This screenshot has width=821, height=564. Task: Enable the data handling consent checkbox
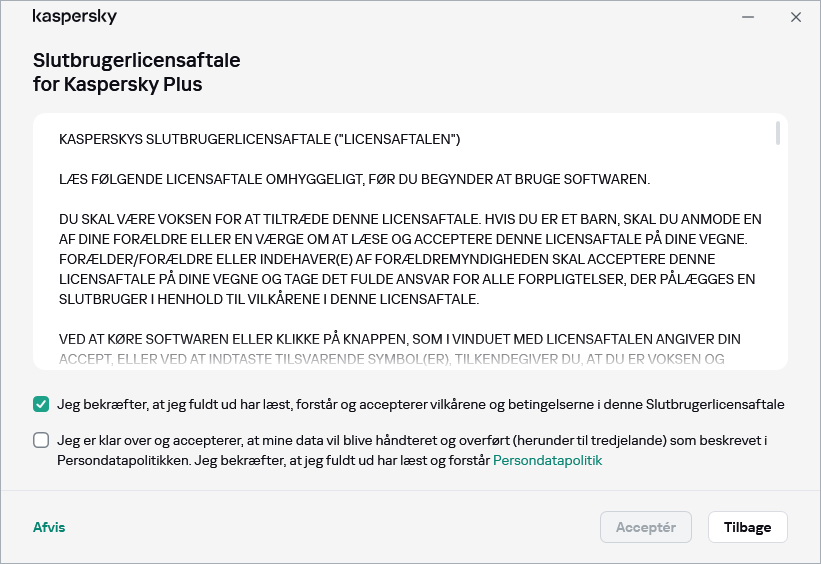[x=41, y=440]
